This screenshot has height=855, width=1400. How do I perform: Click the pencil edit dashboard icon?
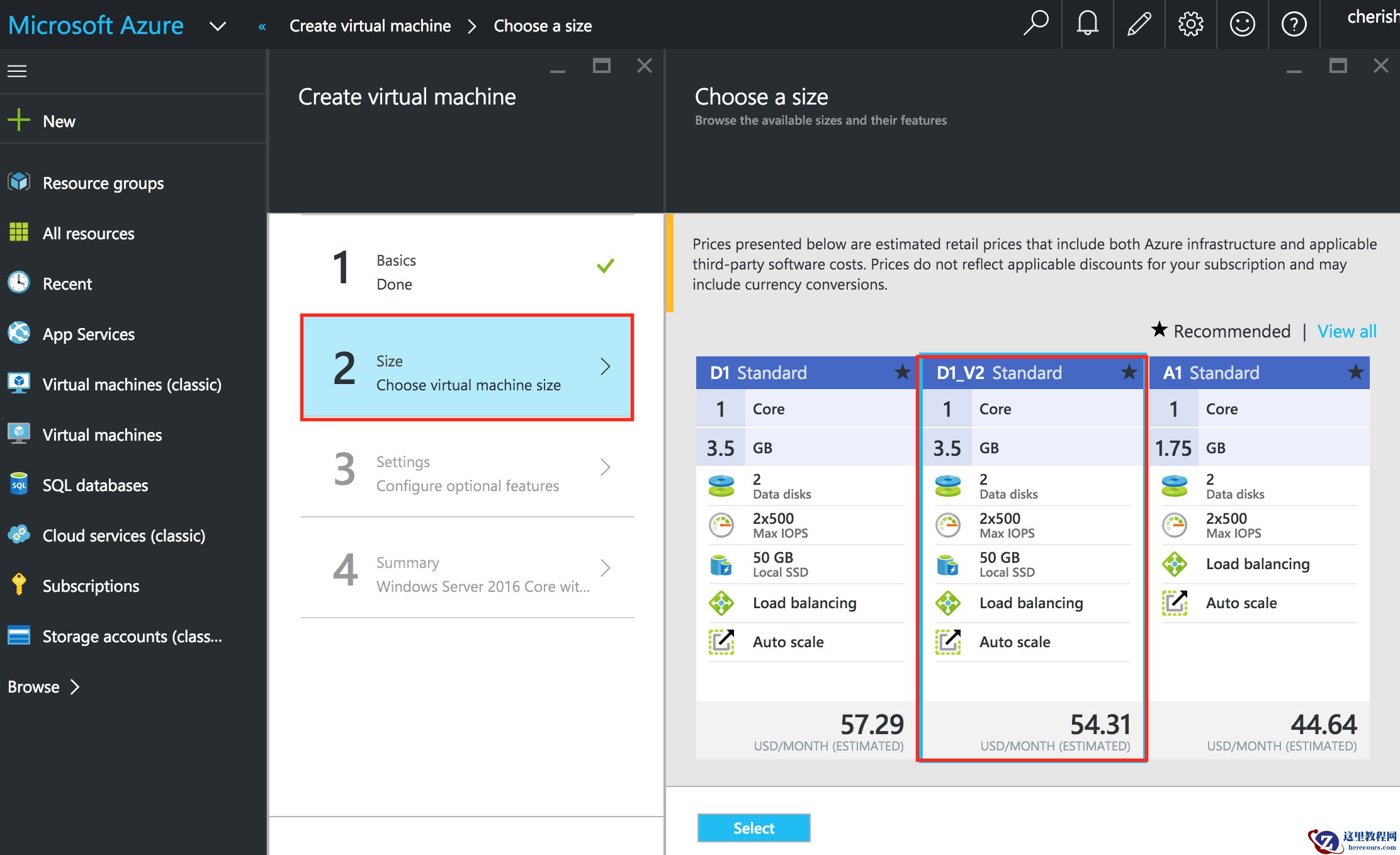point(1139,25)
